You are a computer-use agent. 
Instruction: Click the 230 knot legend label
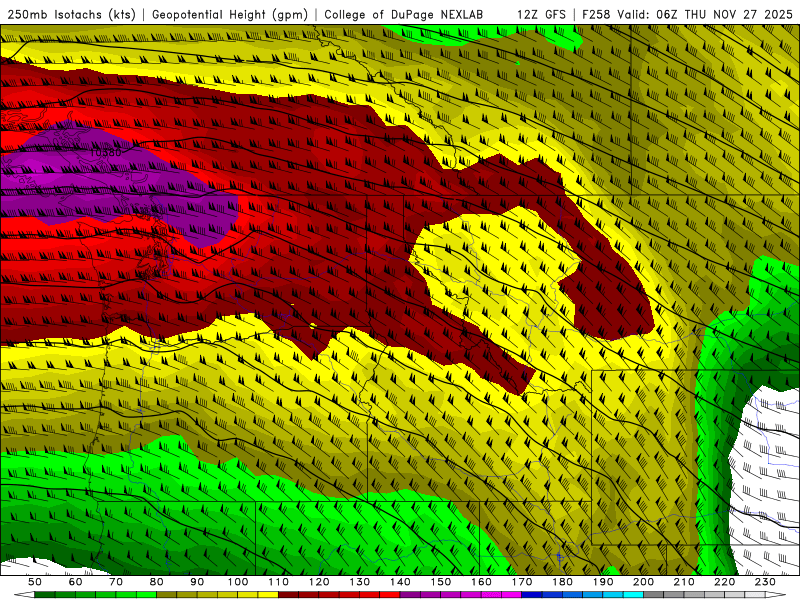coord(766,582)
